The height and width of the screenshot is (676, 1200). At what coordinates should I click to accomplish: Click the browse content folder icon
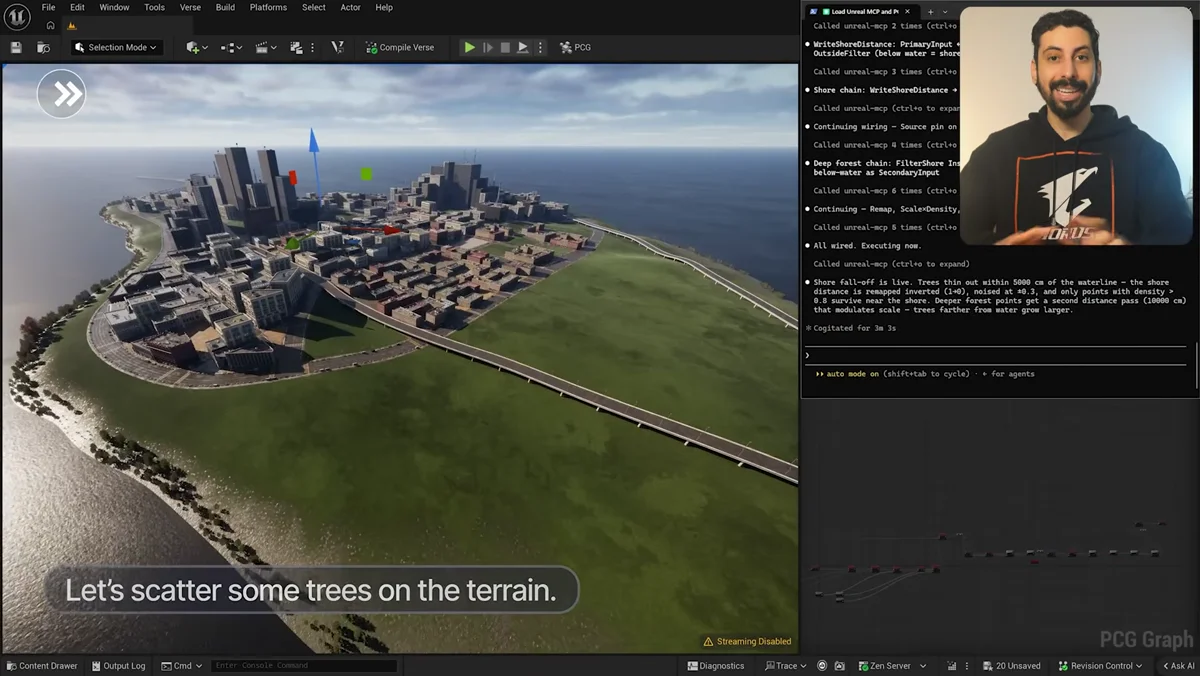pos(43,47)
